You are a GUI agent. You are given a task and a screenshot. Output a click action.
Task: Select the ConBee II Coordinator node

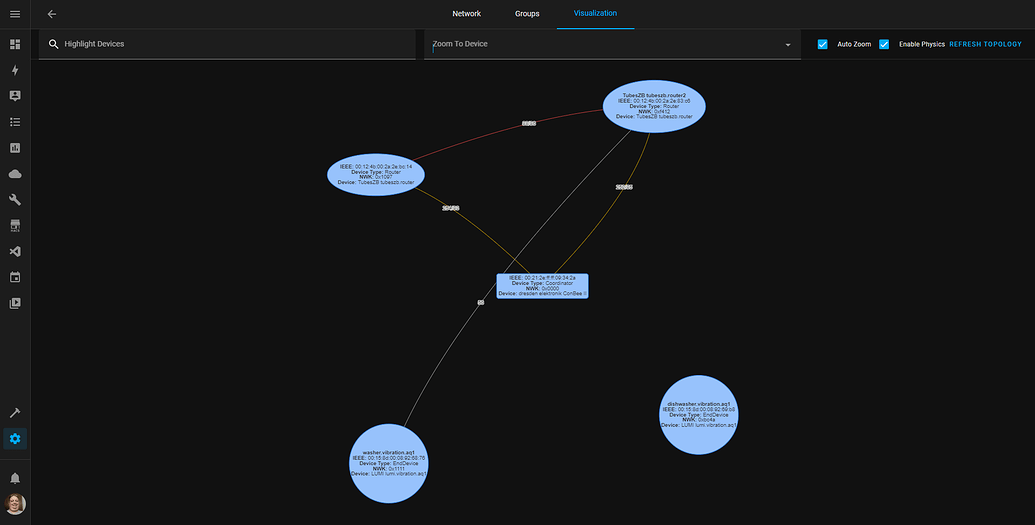pos(542,286)
